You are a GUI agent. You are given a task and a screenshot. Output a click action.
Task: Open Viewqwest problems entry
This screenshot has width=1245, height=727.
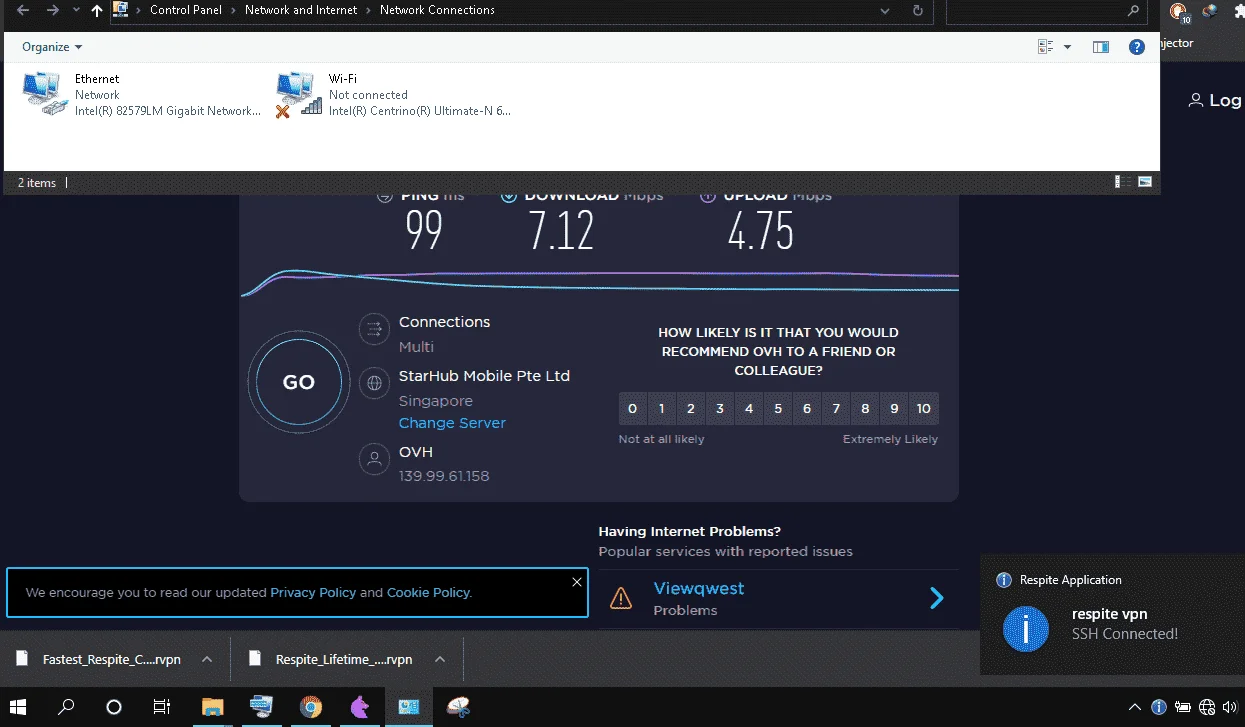point(779,598)
